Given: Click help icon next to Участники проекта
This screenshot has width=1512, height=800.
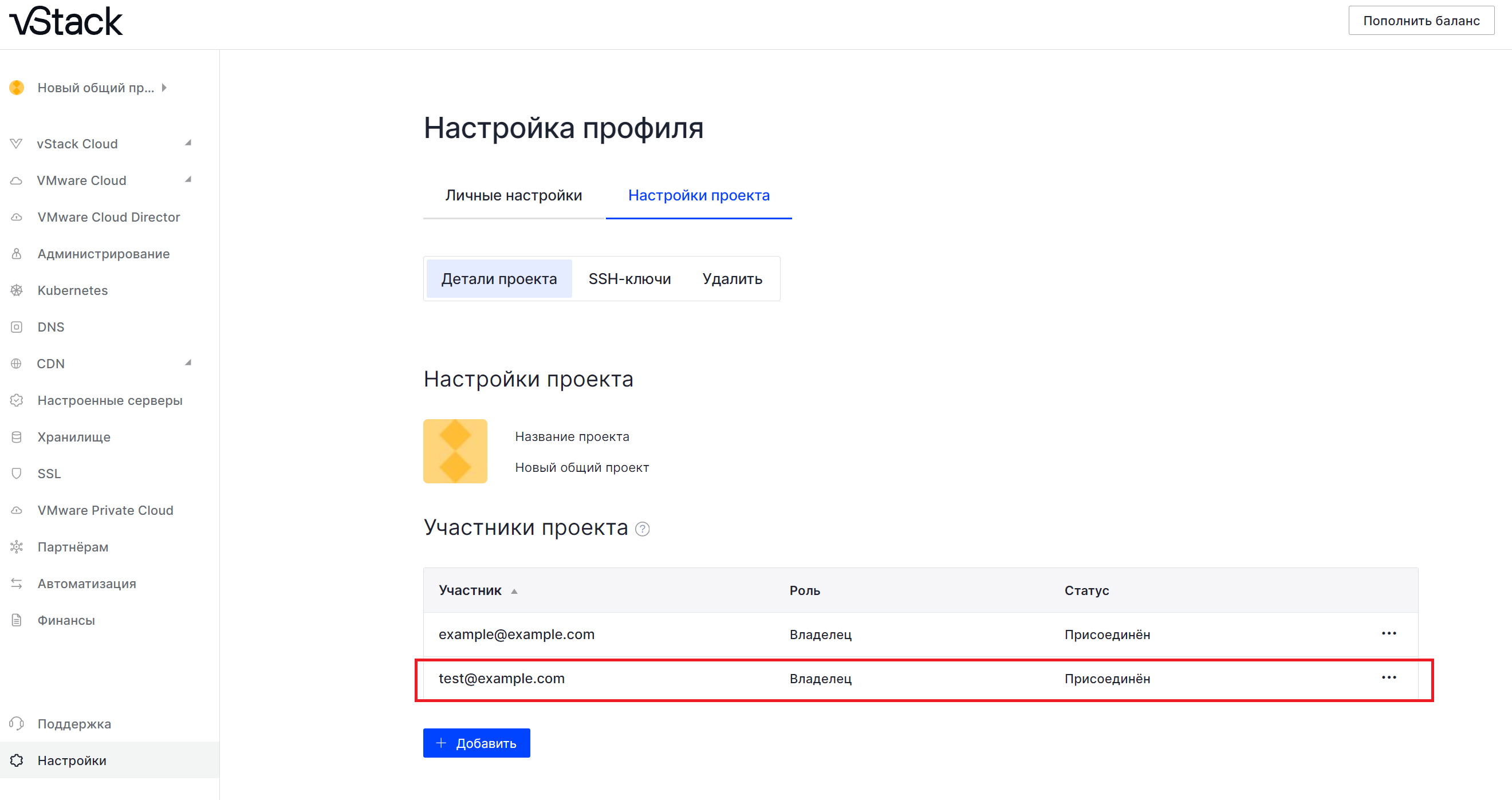Looking at the screenshot, I should pyautogui.click(x=643, y=529).
